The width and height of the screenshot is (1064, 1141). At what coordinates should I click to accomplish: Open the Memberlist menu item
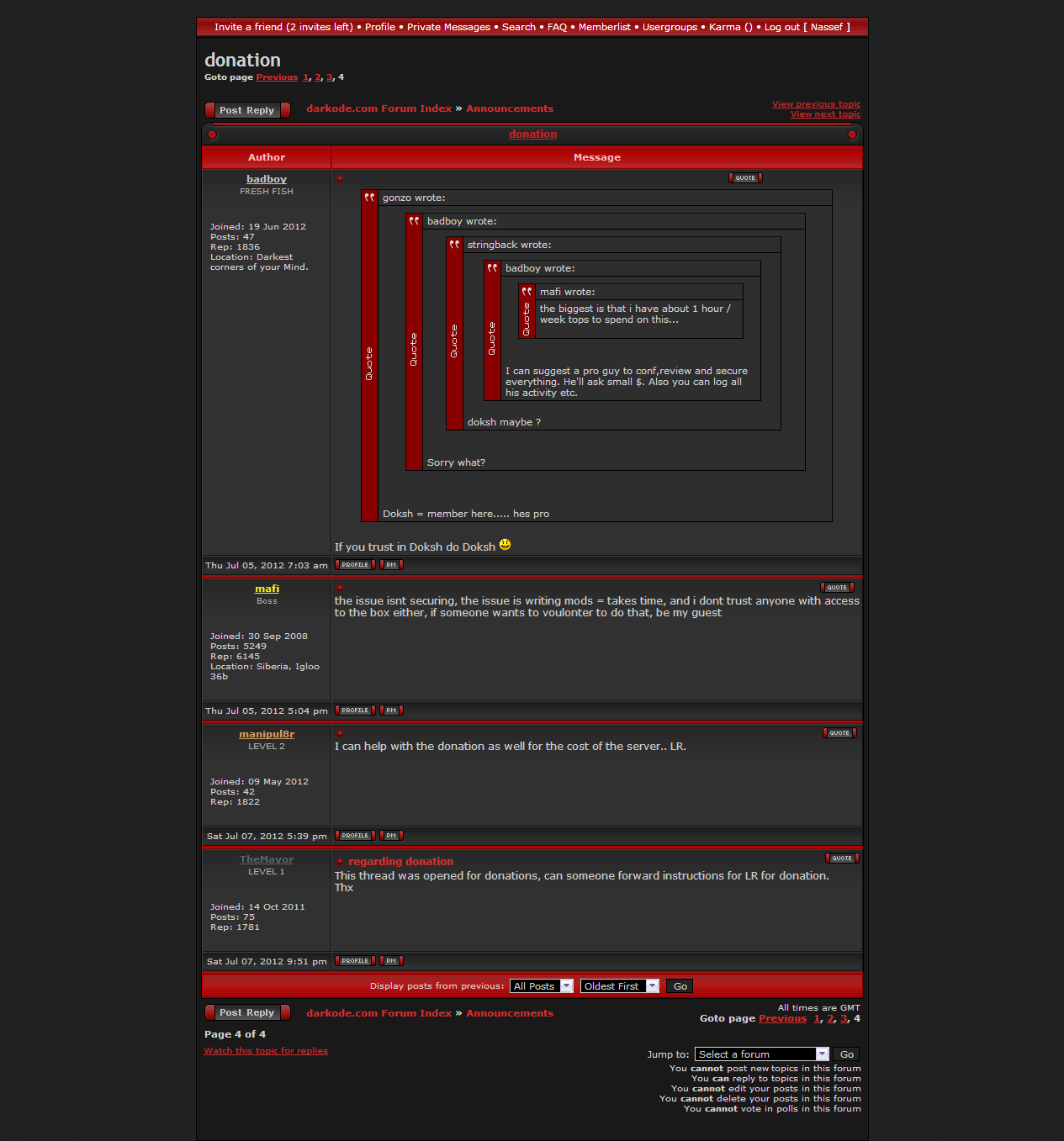pyautogui.click(x=604, y=27)
